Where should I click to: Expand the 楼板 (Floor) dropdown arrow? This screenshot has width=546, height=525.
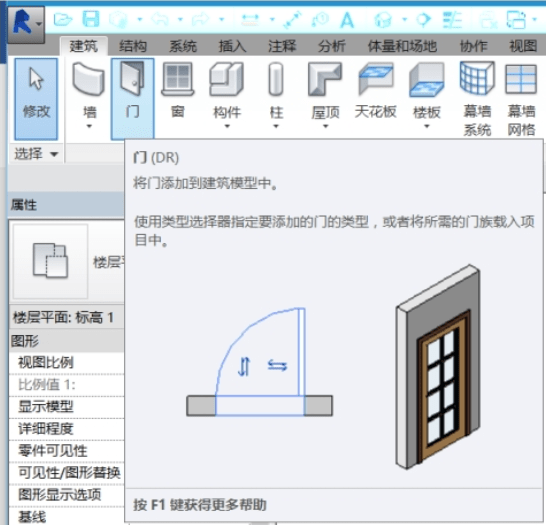coord(427,126)
